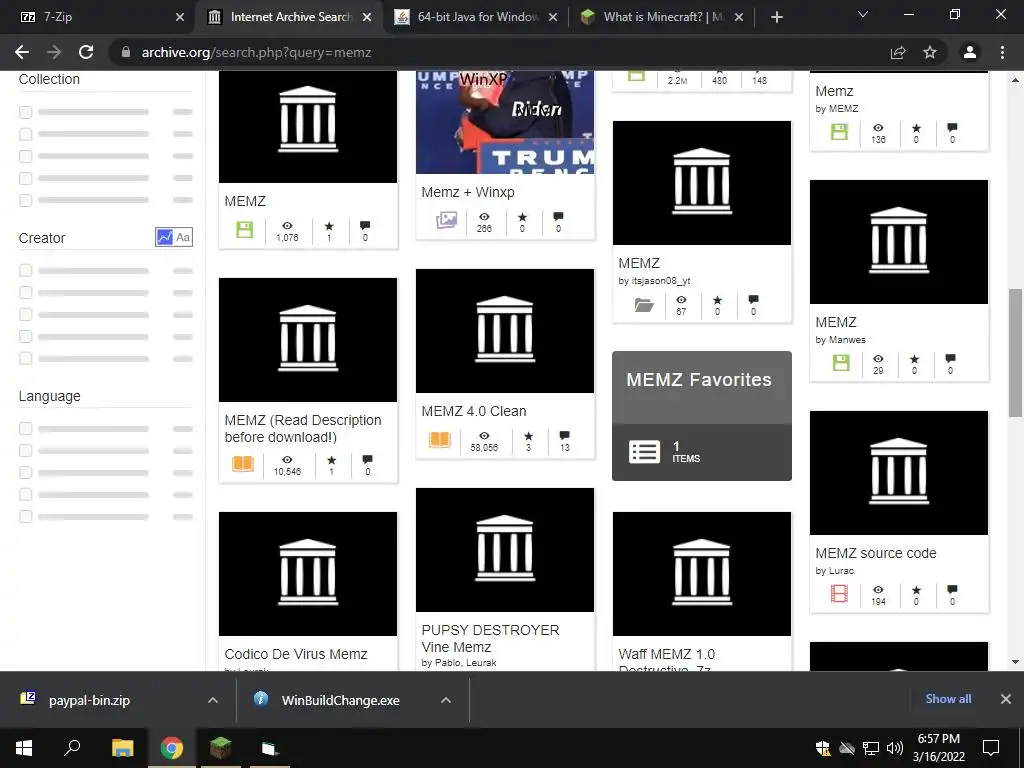
Task: Tick the first Collection filter checkbox
Action: point(25,112)
